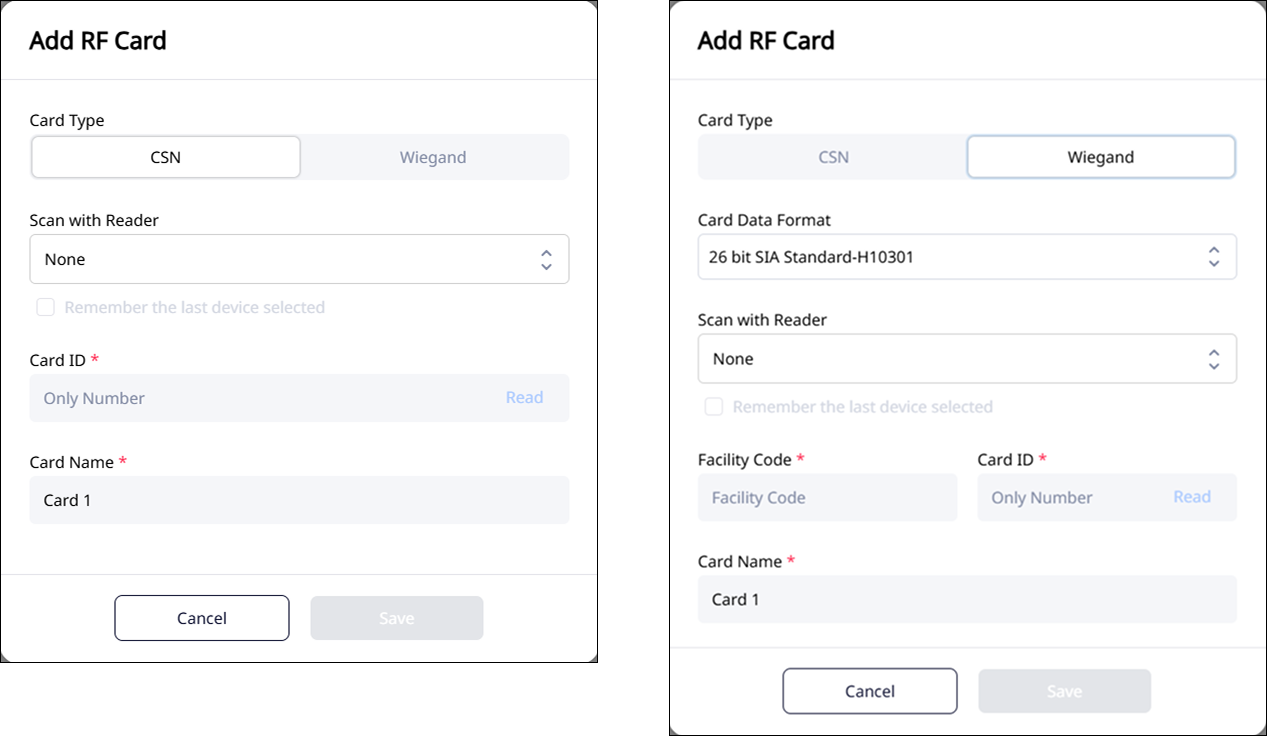The height and width of the screenshot is (736, 1267).
Task: Select Wiegand tab in right dialog
Action: click(1100, 157)
